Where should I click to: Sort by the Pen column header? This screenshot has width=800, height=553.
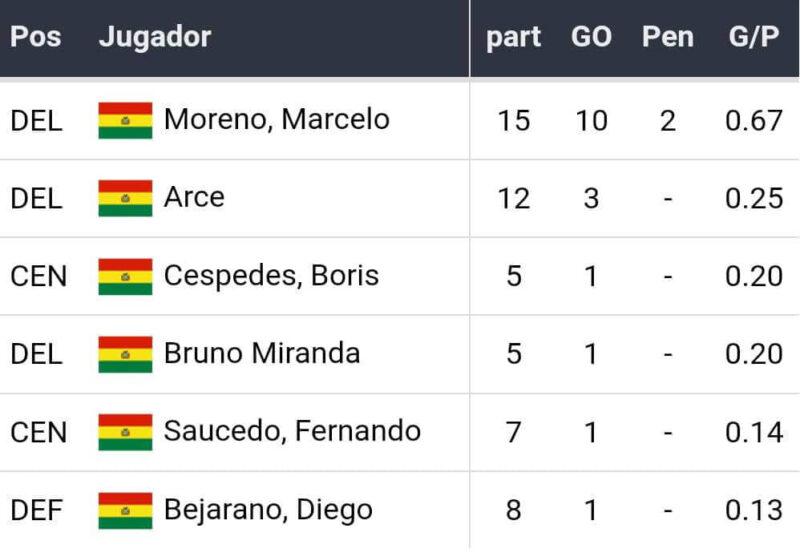click(x=667, y=37)
